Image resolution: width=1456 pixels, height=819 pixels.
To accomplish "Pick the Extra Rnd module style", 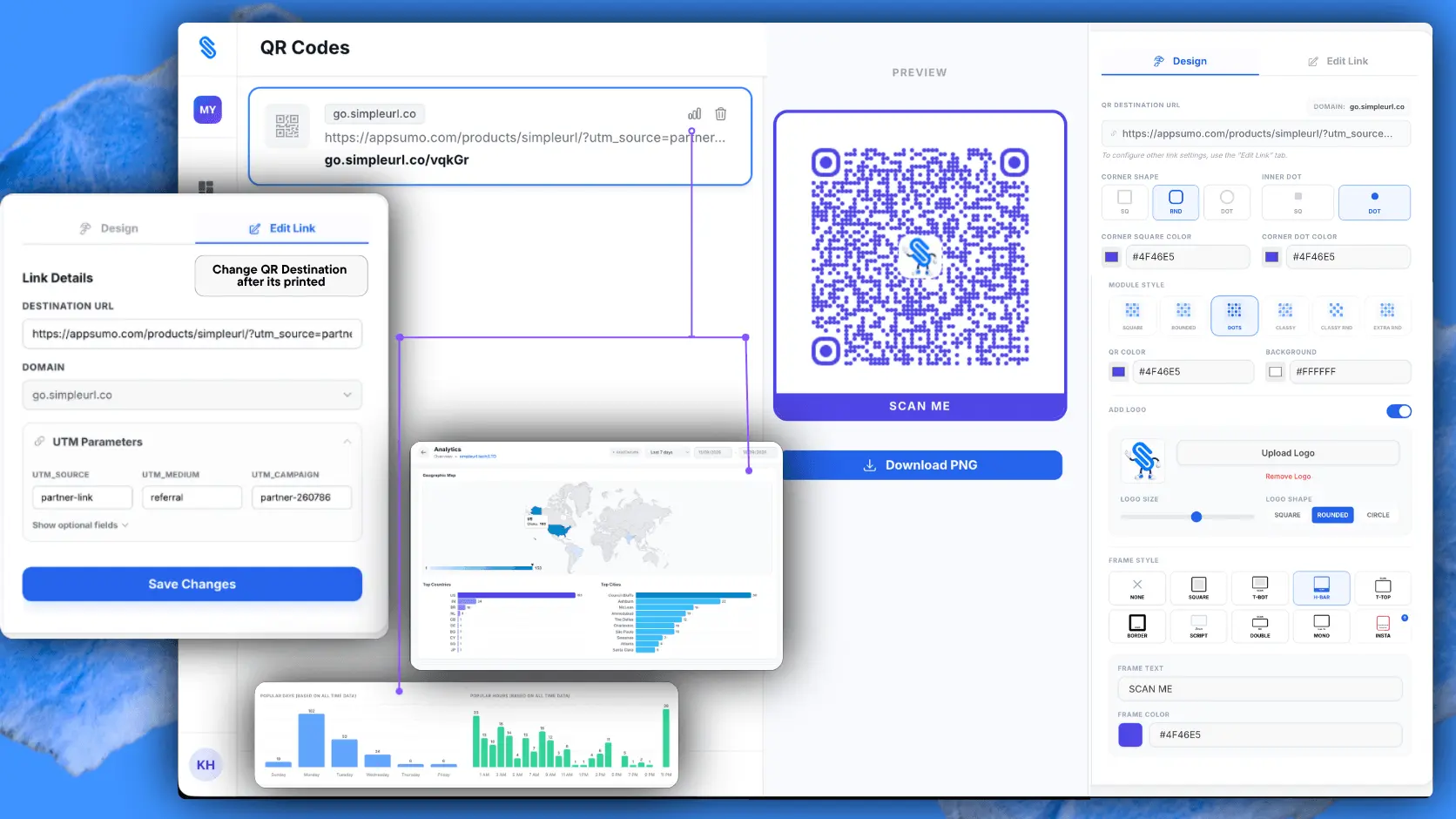I will pyautogui.click(x=1387, y=315).
